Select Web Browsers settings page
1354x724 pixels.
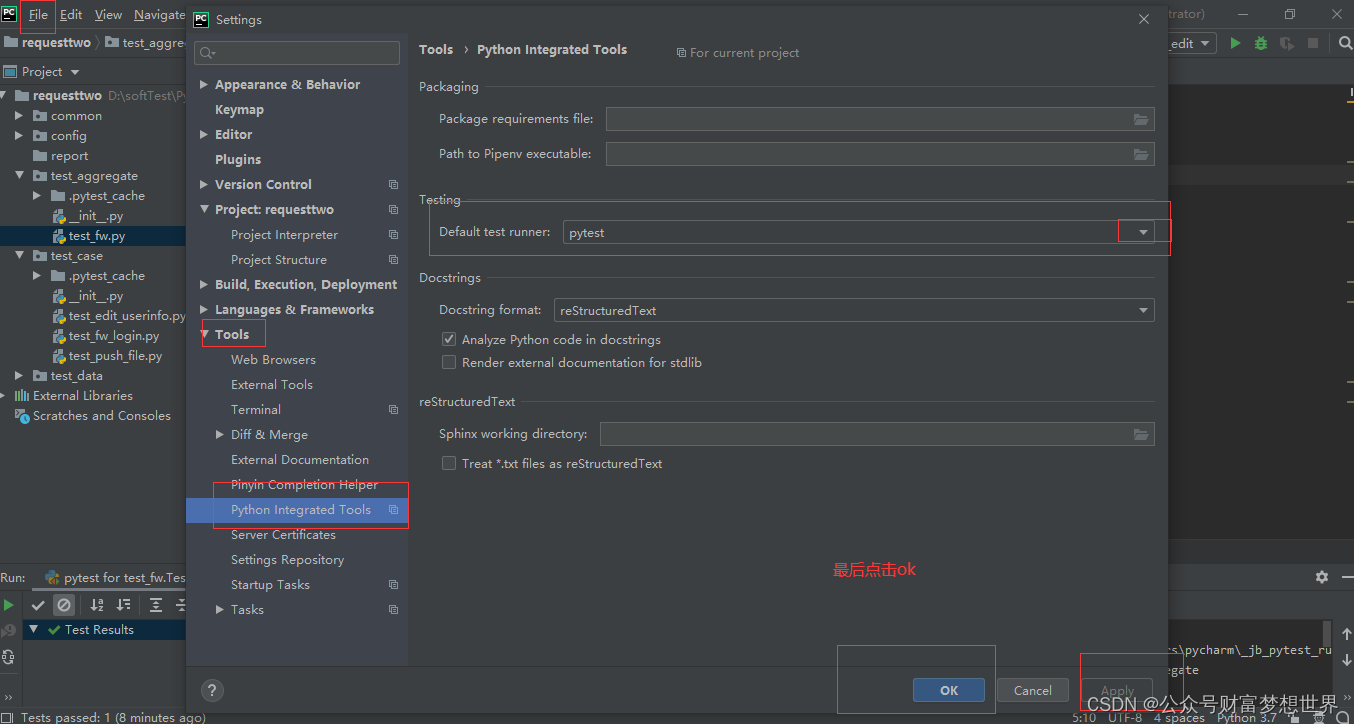point(273,359)
